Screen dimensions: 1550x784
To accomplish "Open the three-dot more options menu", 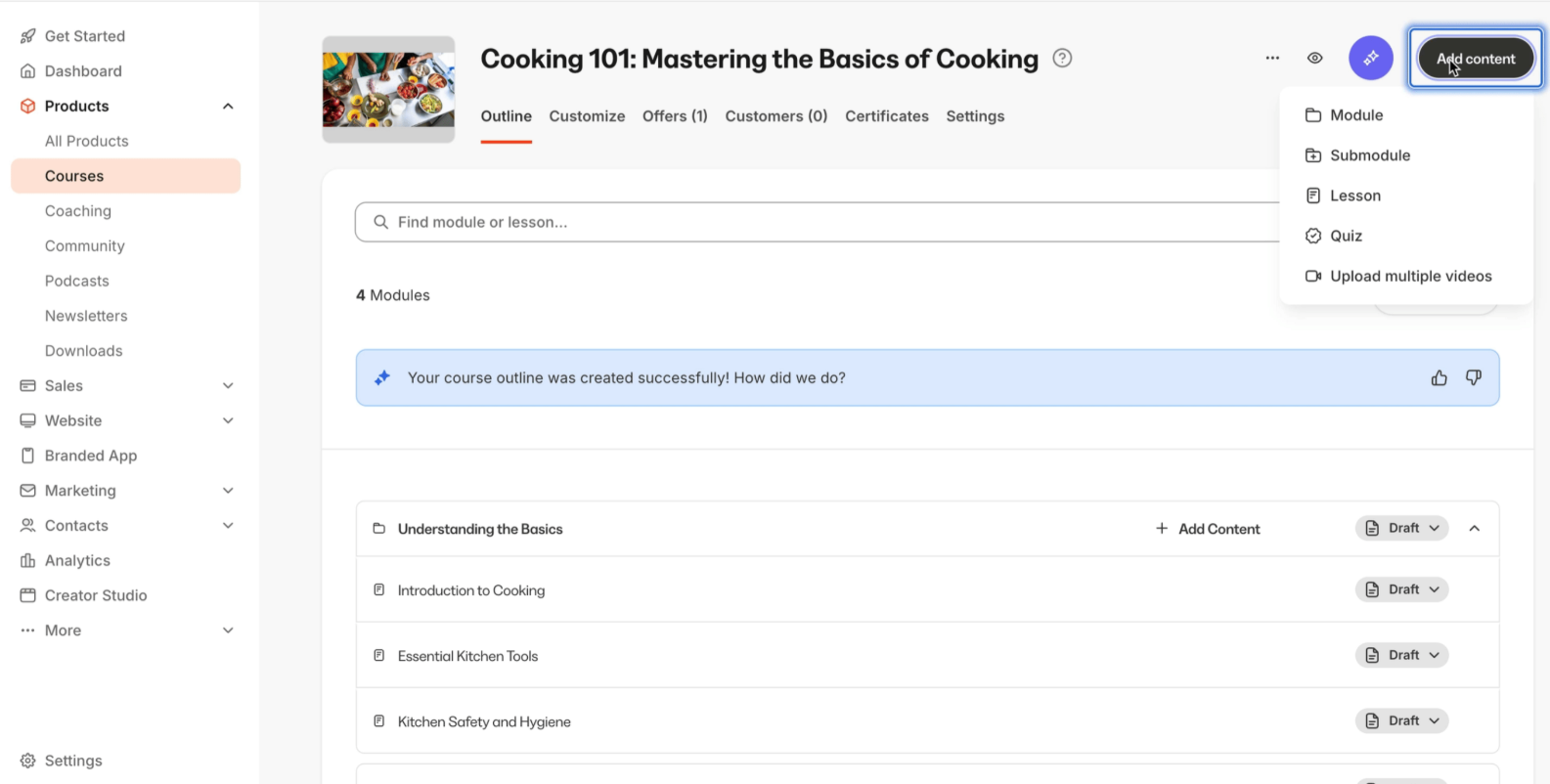I will (1272, 58).
